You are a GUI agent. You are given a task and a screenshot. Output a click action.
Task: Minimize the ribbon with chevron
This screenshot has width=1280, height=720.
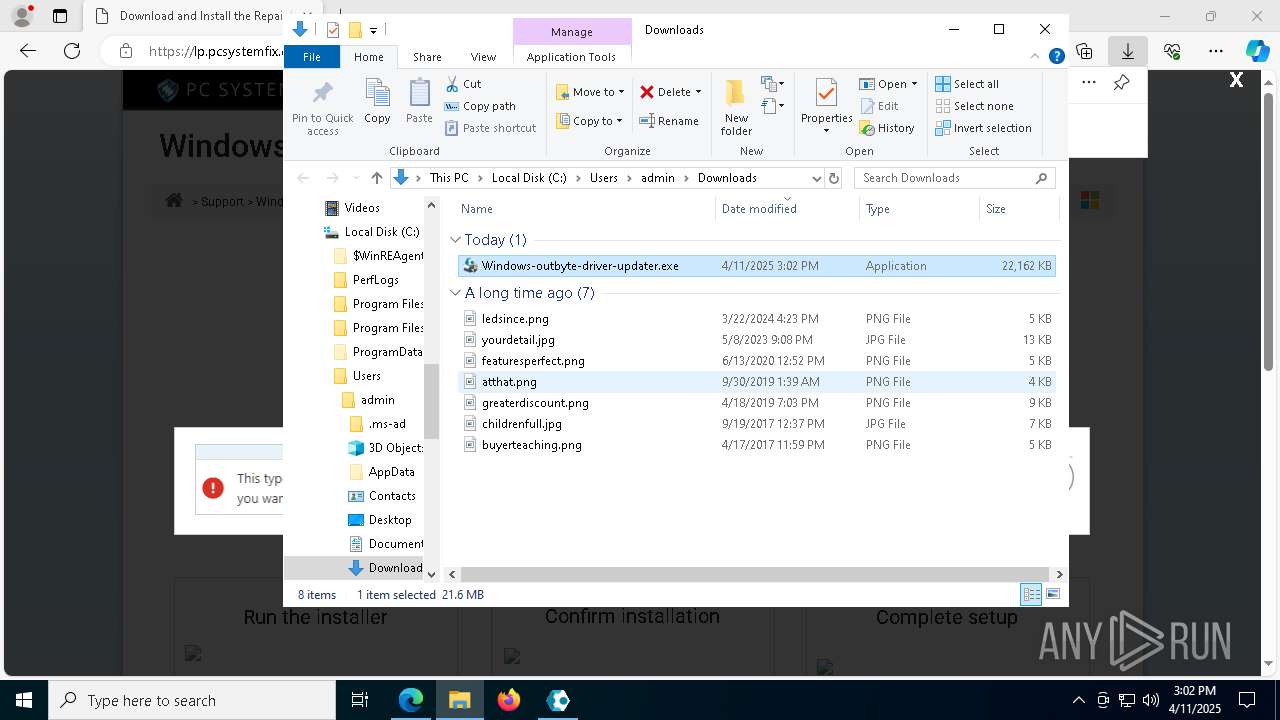coord(1035,57)
